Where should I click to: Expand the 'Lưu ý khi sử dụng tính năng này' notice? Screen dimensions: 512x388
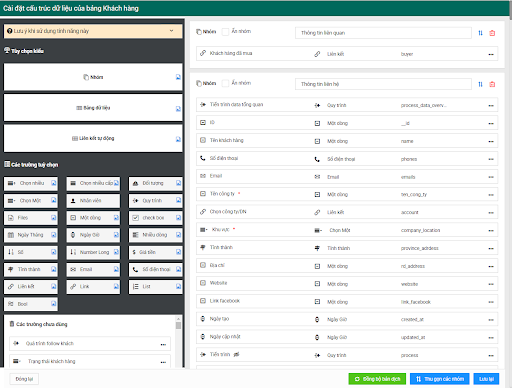pyautogui.click(x=93, y=31)
